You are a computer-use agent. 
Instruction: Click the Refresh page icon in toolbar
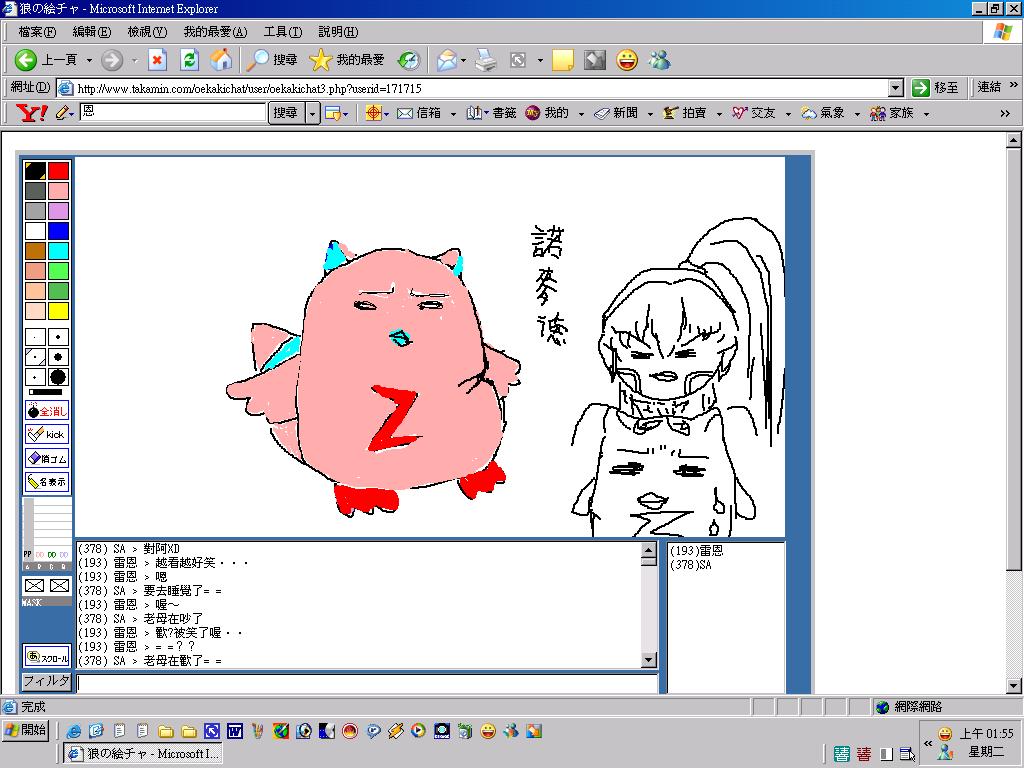coord(189,60)
